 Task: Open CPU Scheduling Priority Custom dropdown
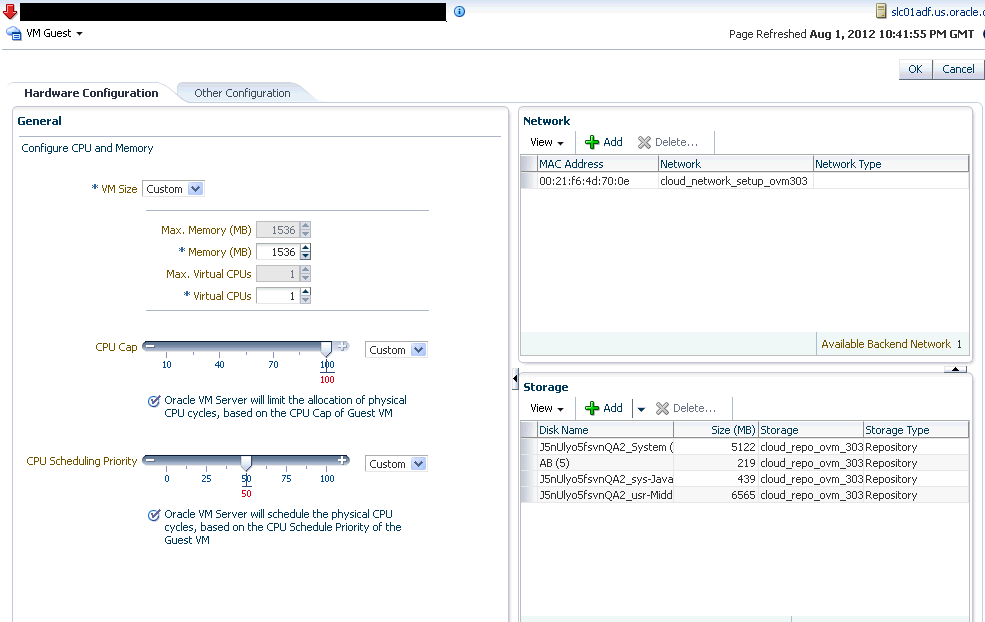click(396, 464)
